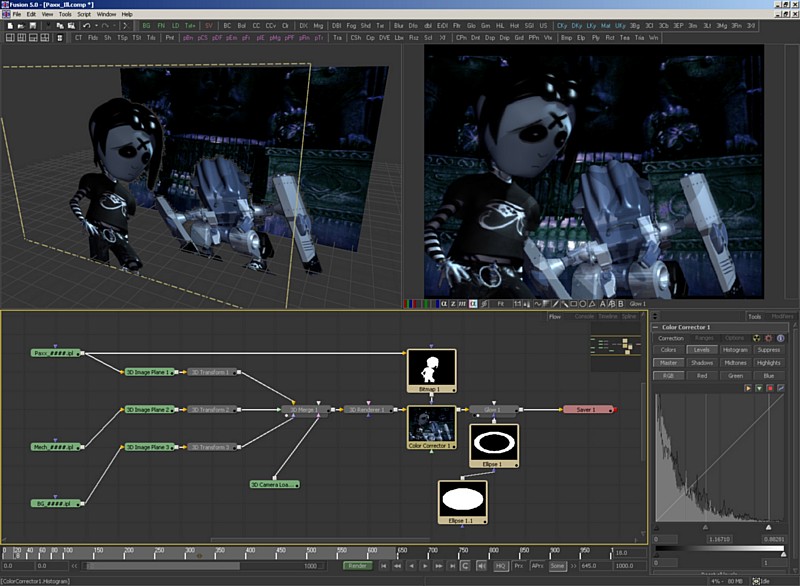This screenshot has height=586, width=800.
Task: Toggle Prx proxy mode
Action: [x=519, y=566]
